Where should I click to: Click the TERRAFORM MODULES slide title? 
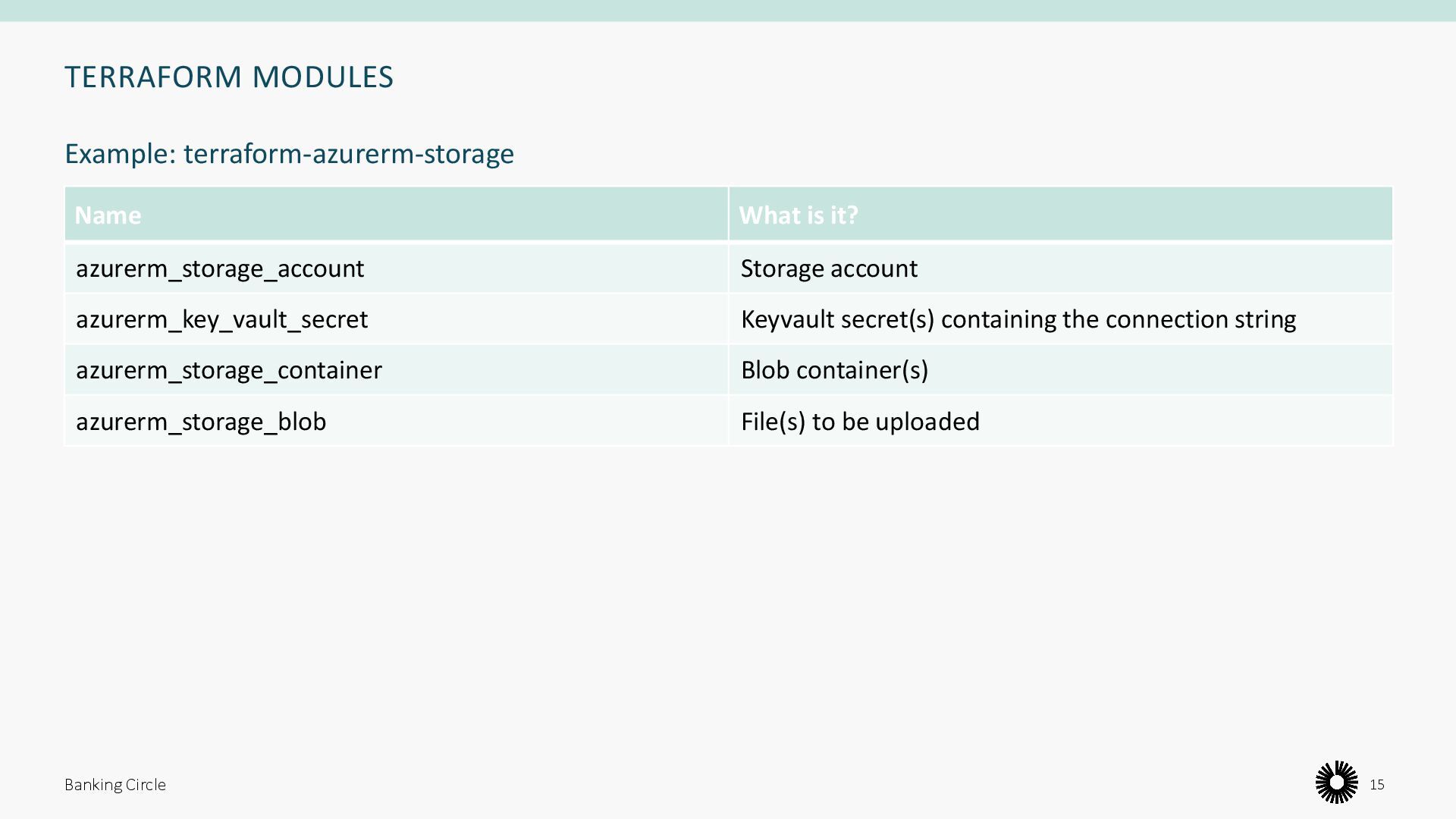click(x=228, y=77)
